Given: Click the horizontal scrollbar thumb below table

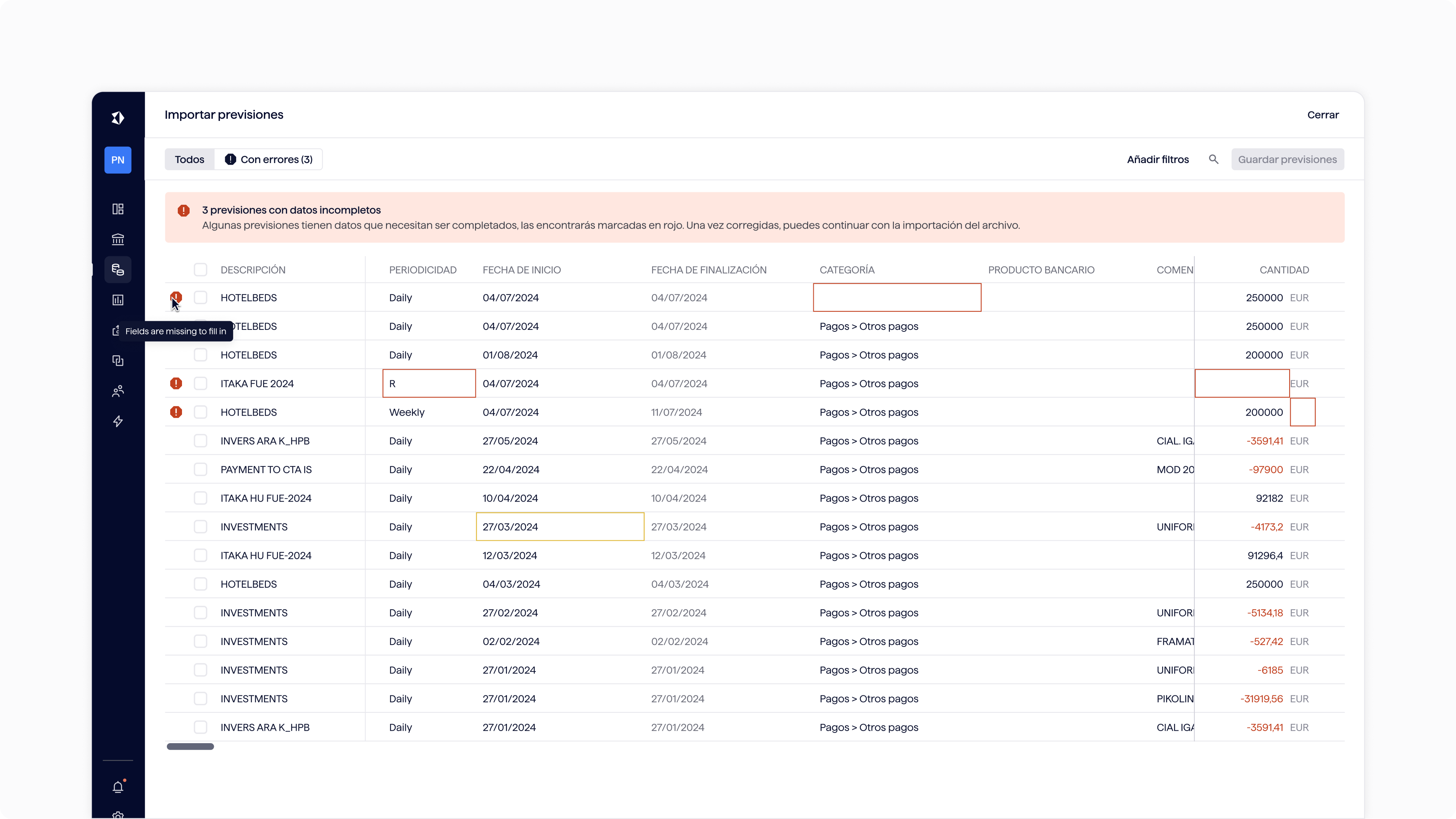Looking at the screenshot, I should [190, 747].
